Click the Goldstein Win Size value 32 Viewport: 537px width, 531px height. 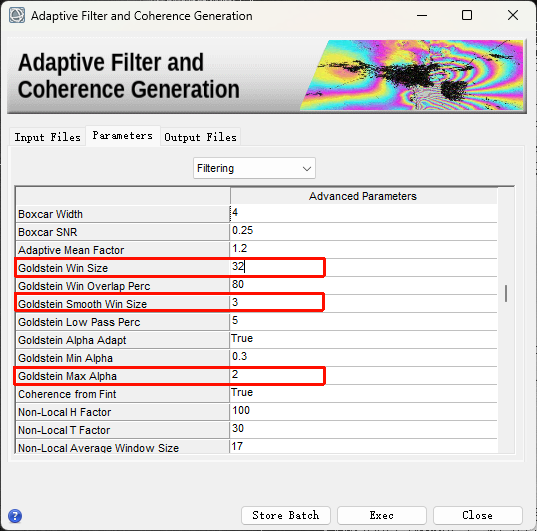[x=363, y=267]
